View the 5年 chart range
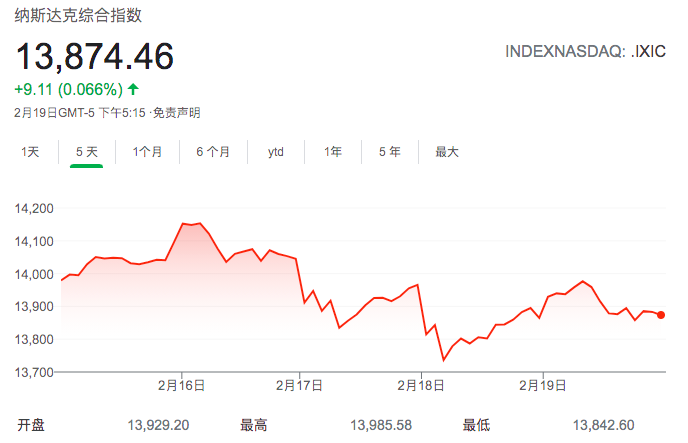This screenshot has width=688, height=443. click(x=389, y=152)
